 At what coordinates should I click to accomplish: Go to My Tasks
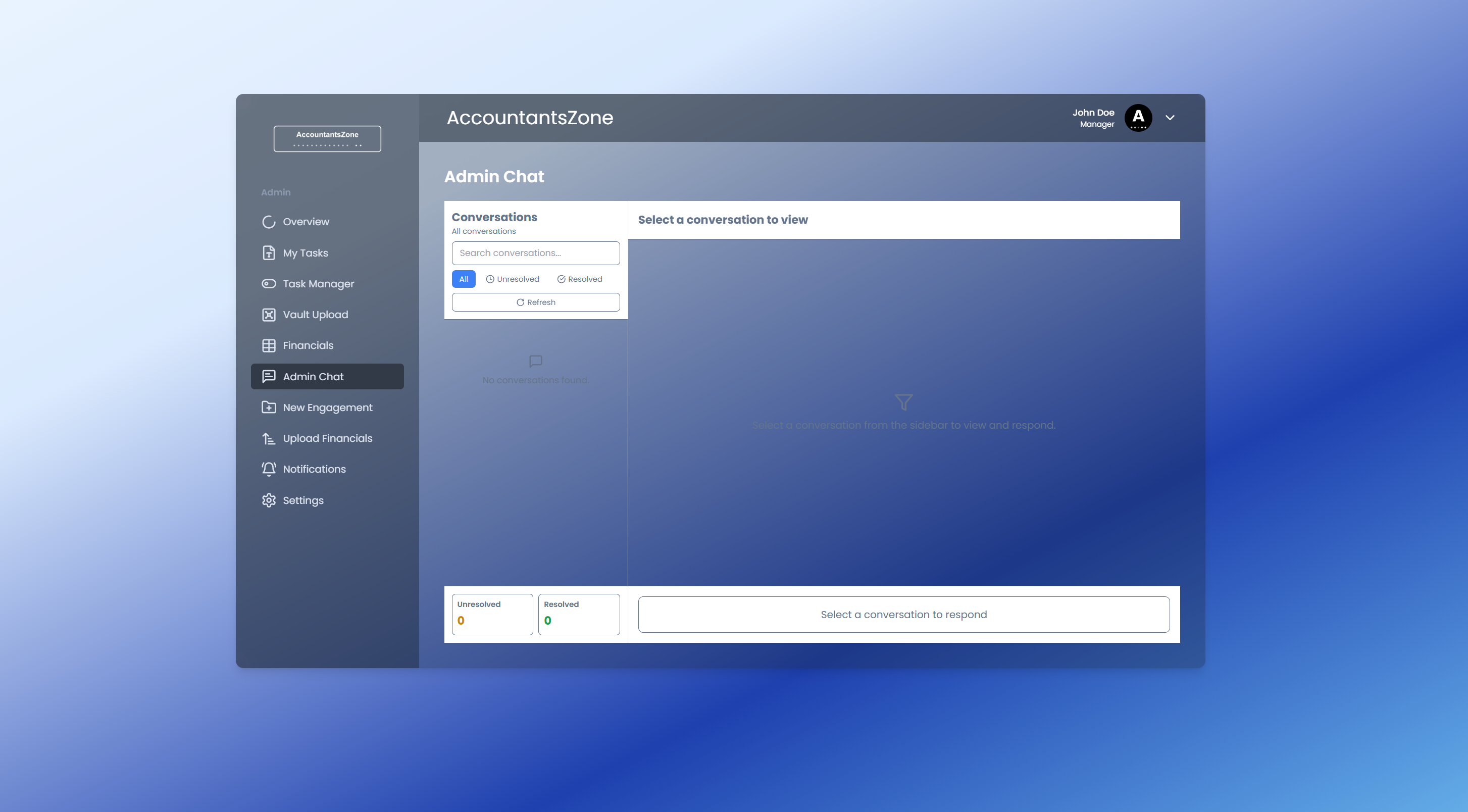[327, 252]
